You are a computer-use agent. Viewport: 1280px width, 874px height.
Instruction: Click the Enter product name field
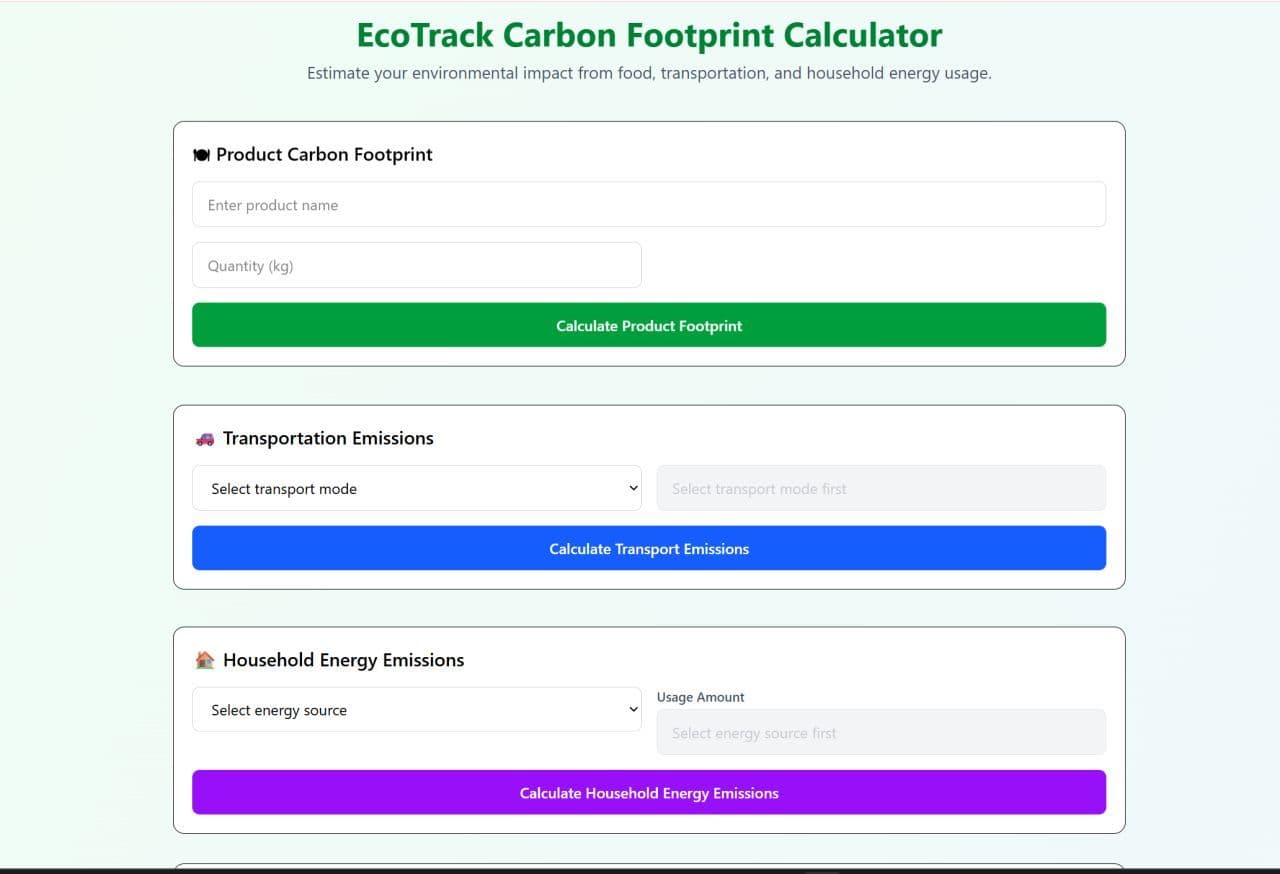click(x=649, y=205)
